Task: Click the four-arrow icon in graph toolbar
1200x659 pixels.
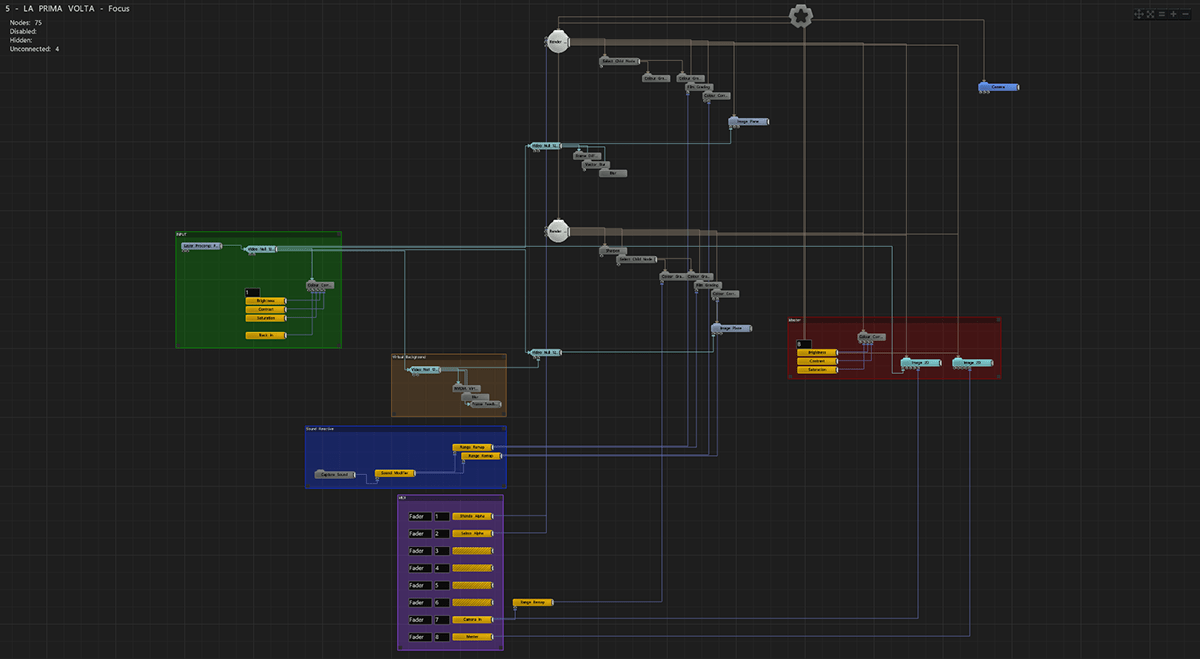Action: point(1139,14)
